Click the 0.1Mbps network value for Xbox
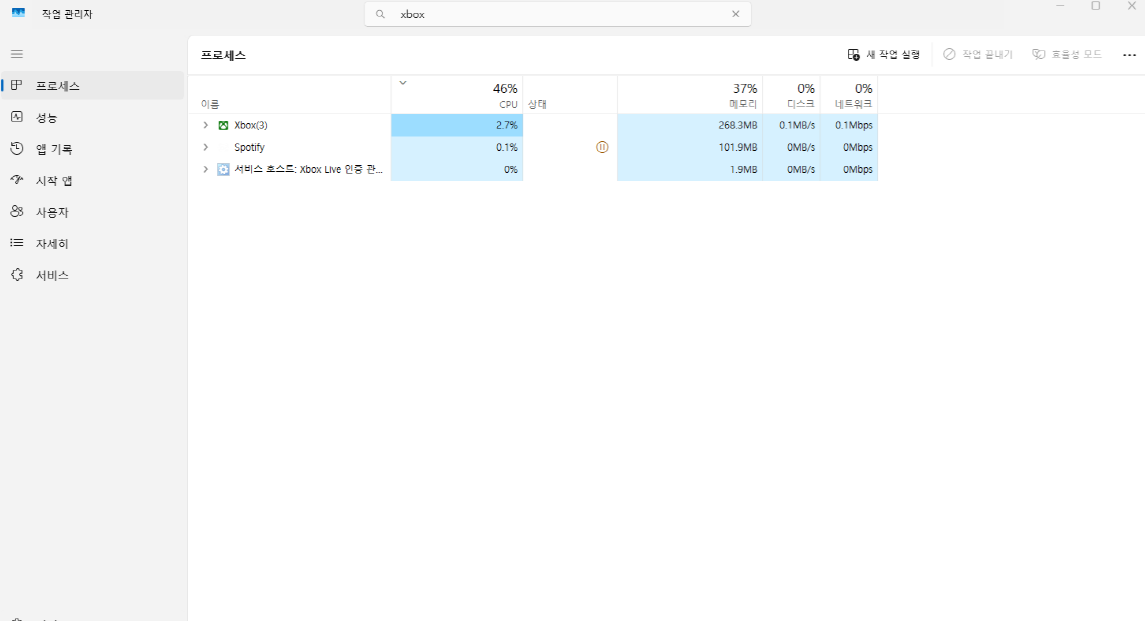 tap(854, 125)
